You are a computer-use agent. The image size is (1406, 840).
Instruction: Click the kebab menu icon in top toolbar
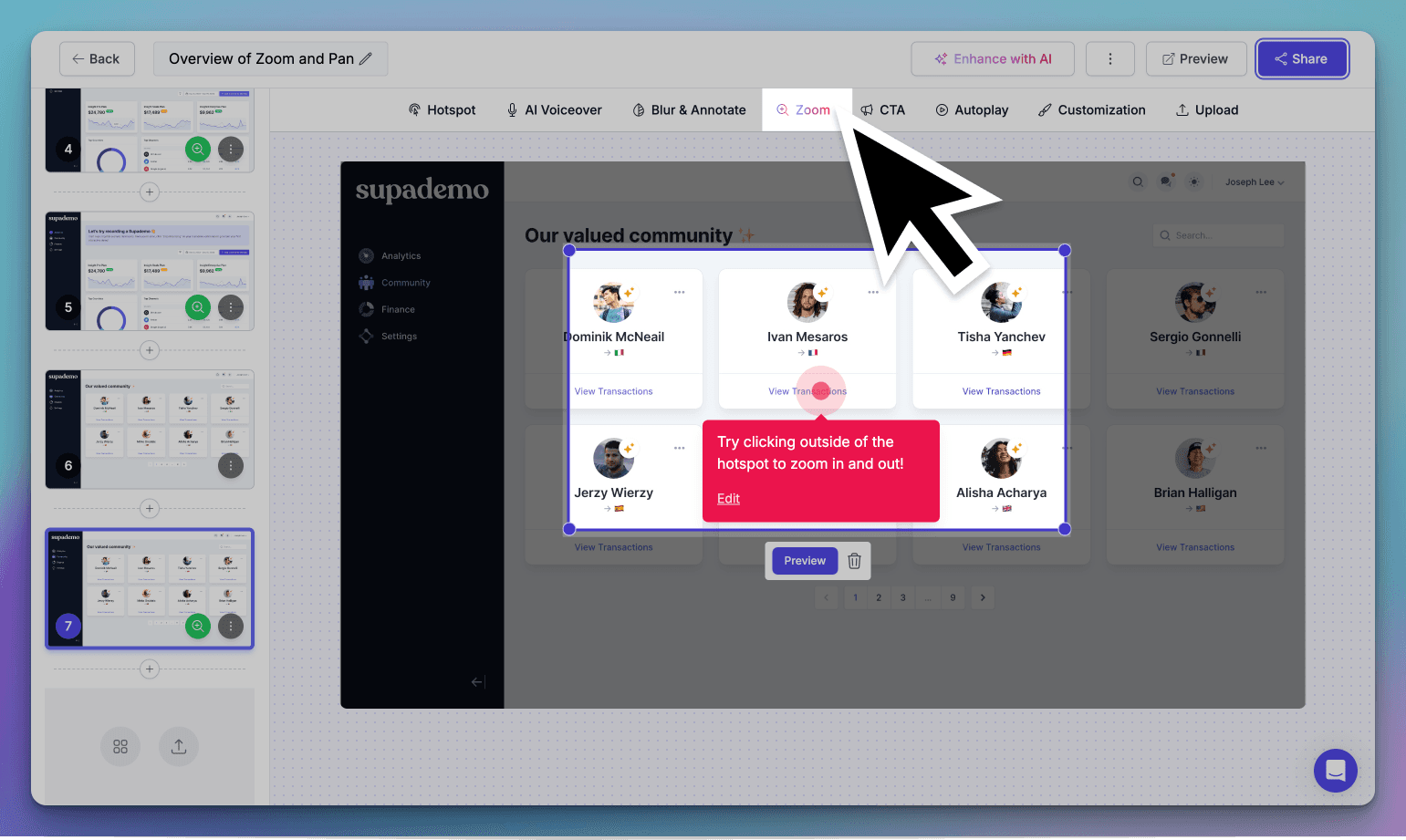tap(1110, 58)
